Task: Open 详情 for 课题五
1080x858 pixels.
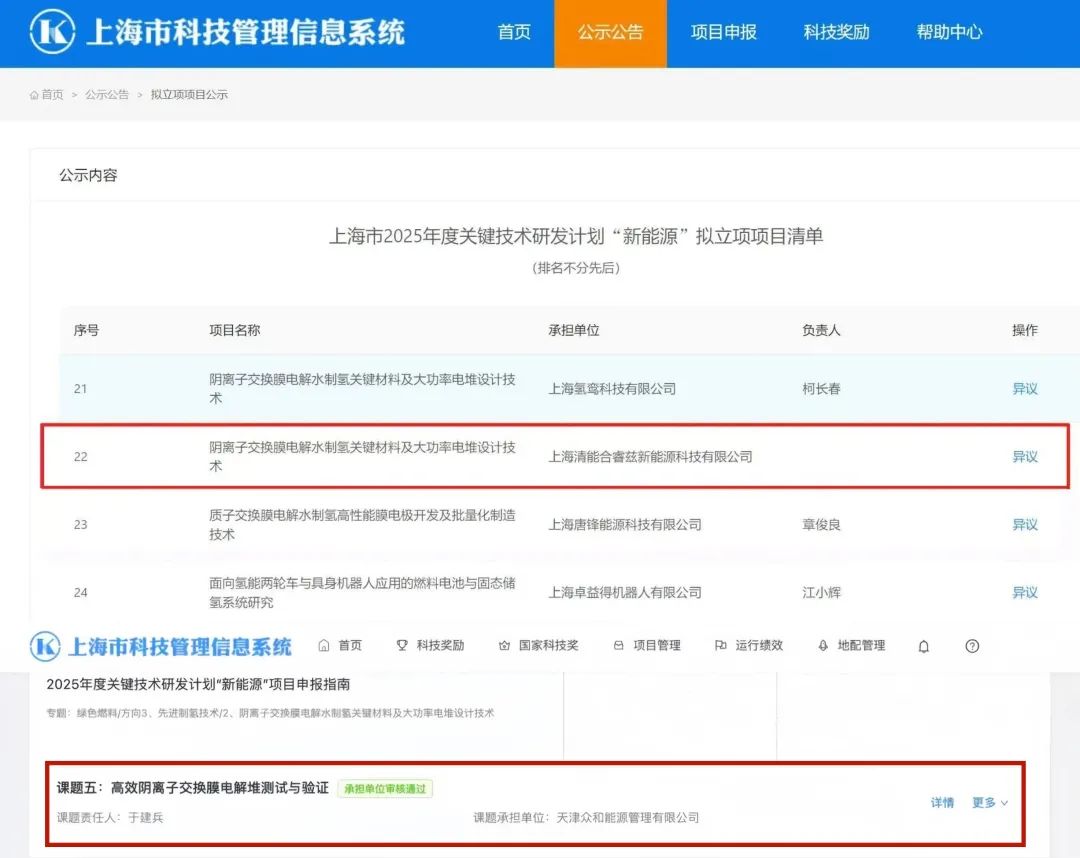Action: pyautogui.click(x=942, y=802)
